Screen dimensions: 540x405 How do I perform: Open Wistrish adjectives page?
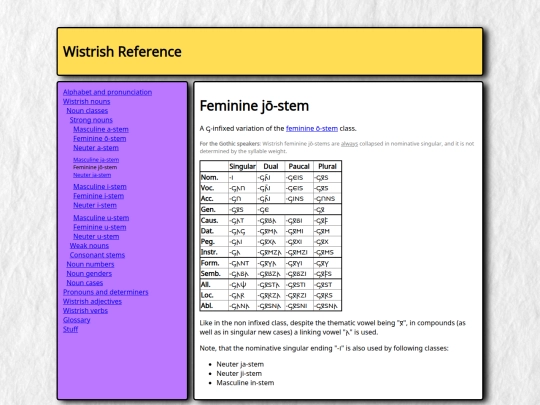(92, 302)
